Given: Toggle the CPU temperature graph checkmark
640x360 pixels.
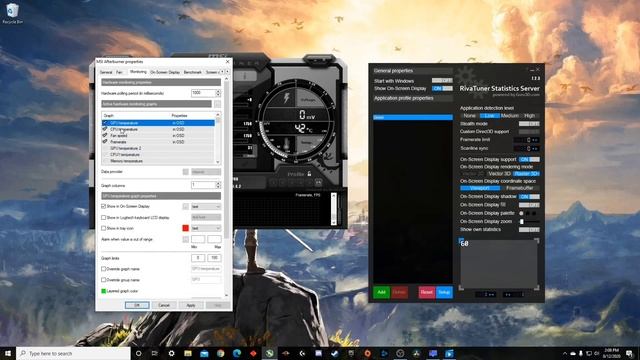Looking at the screenshot, I should point(105,129).
